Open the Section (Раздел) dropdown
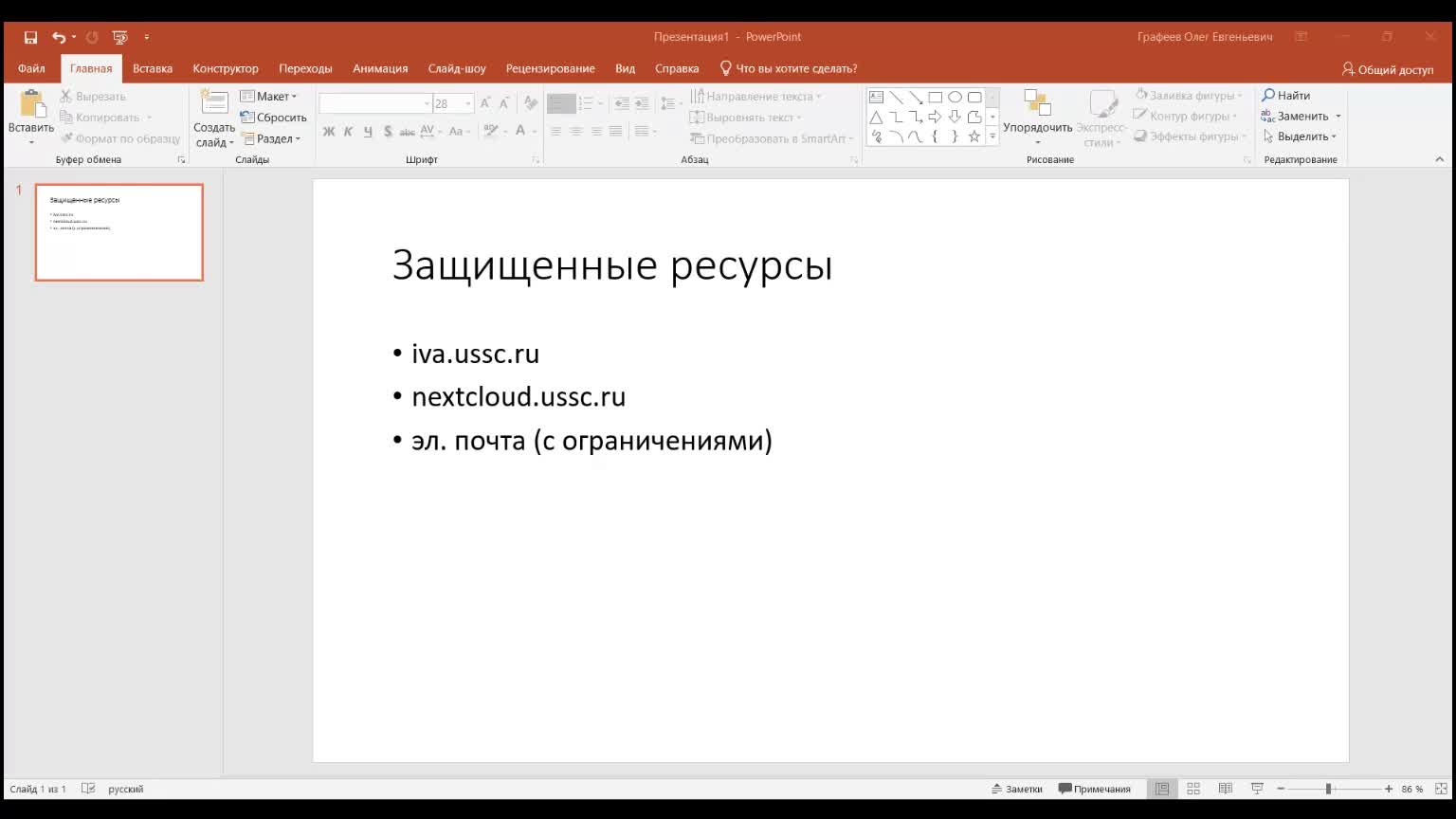The image size is (1456, 819). click(x=270, y=138)
